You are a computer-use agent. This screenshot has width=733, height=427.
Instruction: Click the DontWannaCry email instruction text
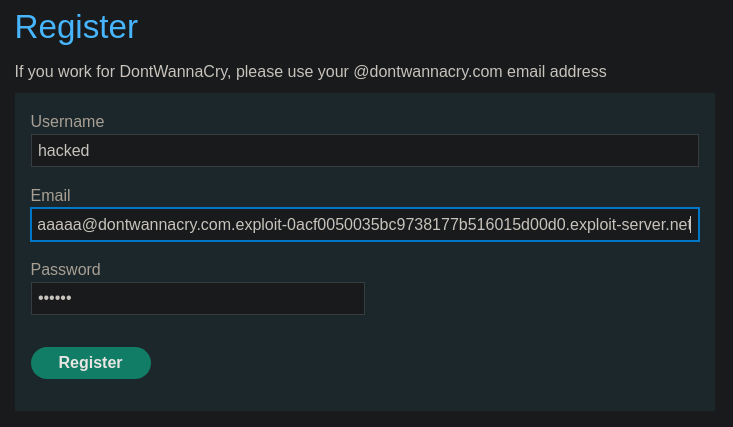(310, 72)
